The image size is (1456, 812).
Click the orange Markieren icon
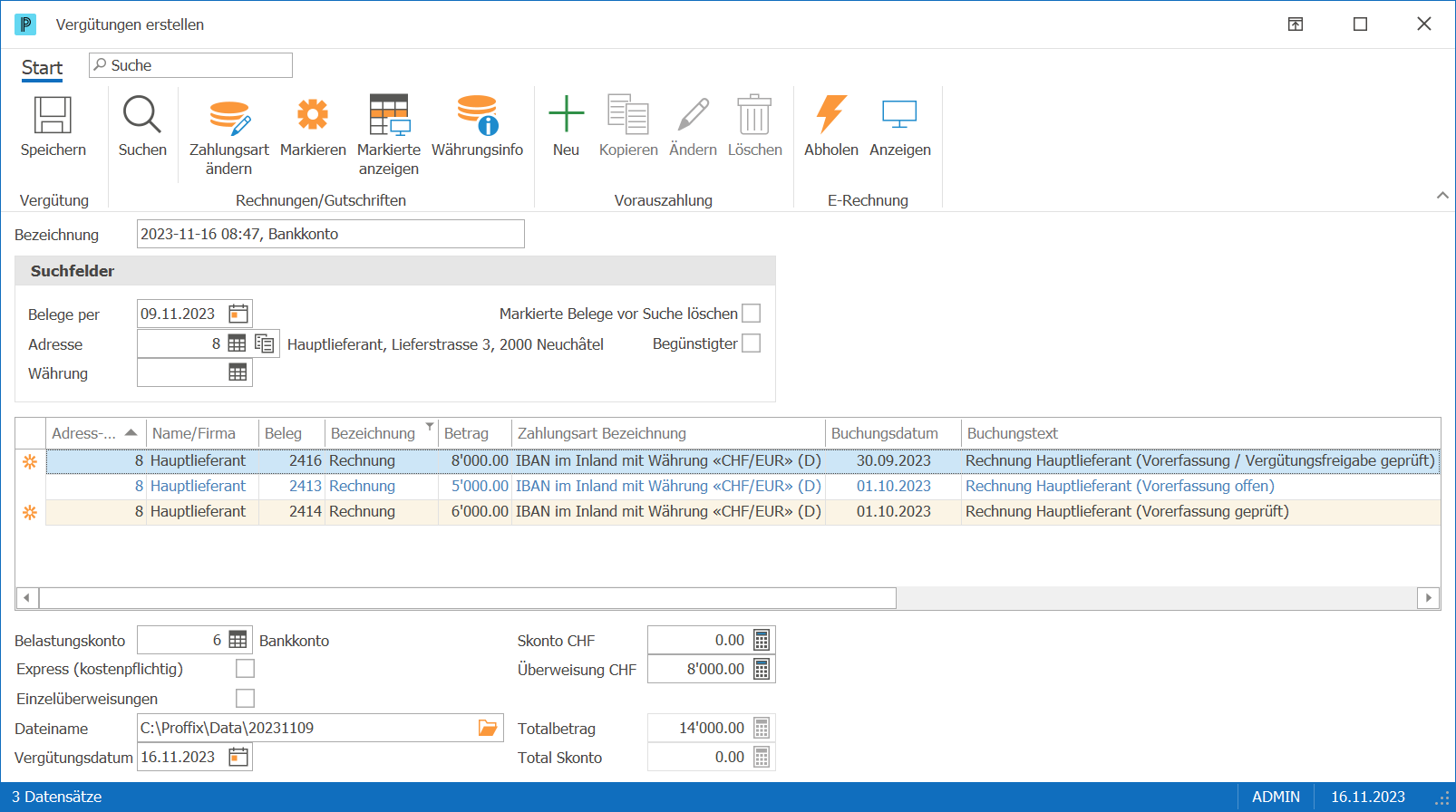click(x=313, y=115)
